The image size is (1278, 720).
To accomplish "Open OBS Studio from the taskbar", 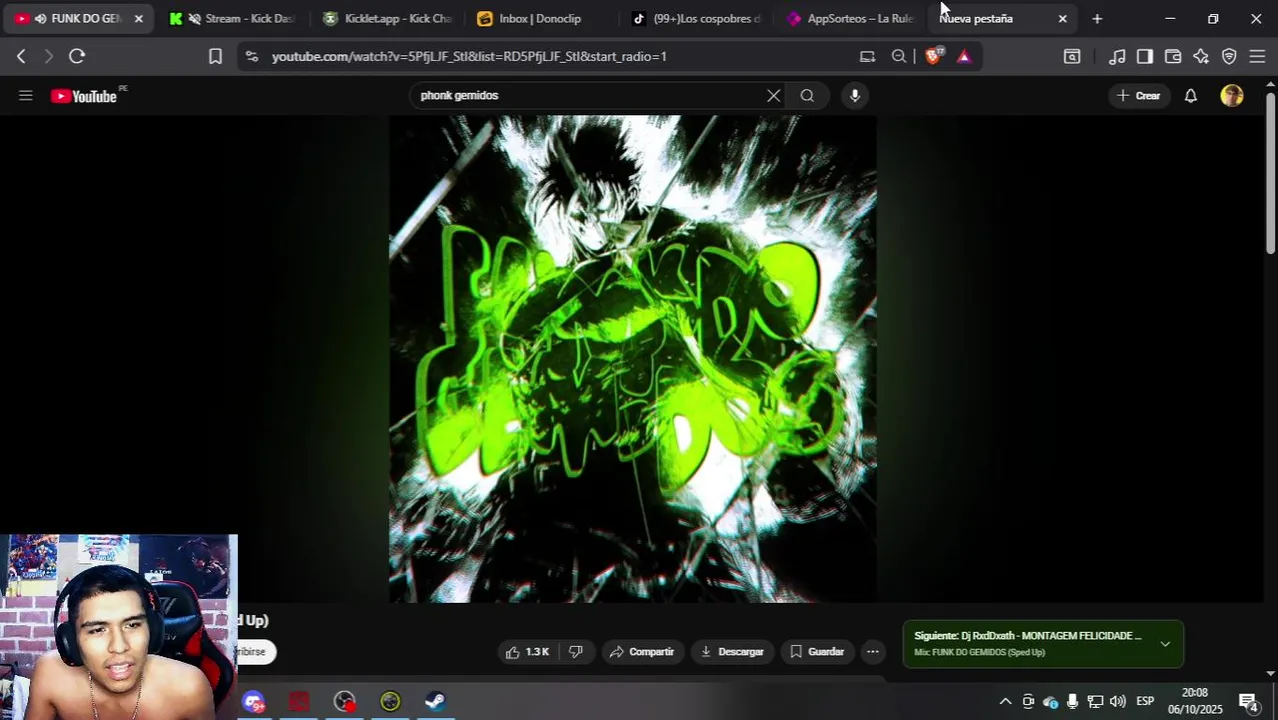I will point(345,702).
